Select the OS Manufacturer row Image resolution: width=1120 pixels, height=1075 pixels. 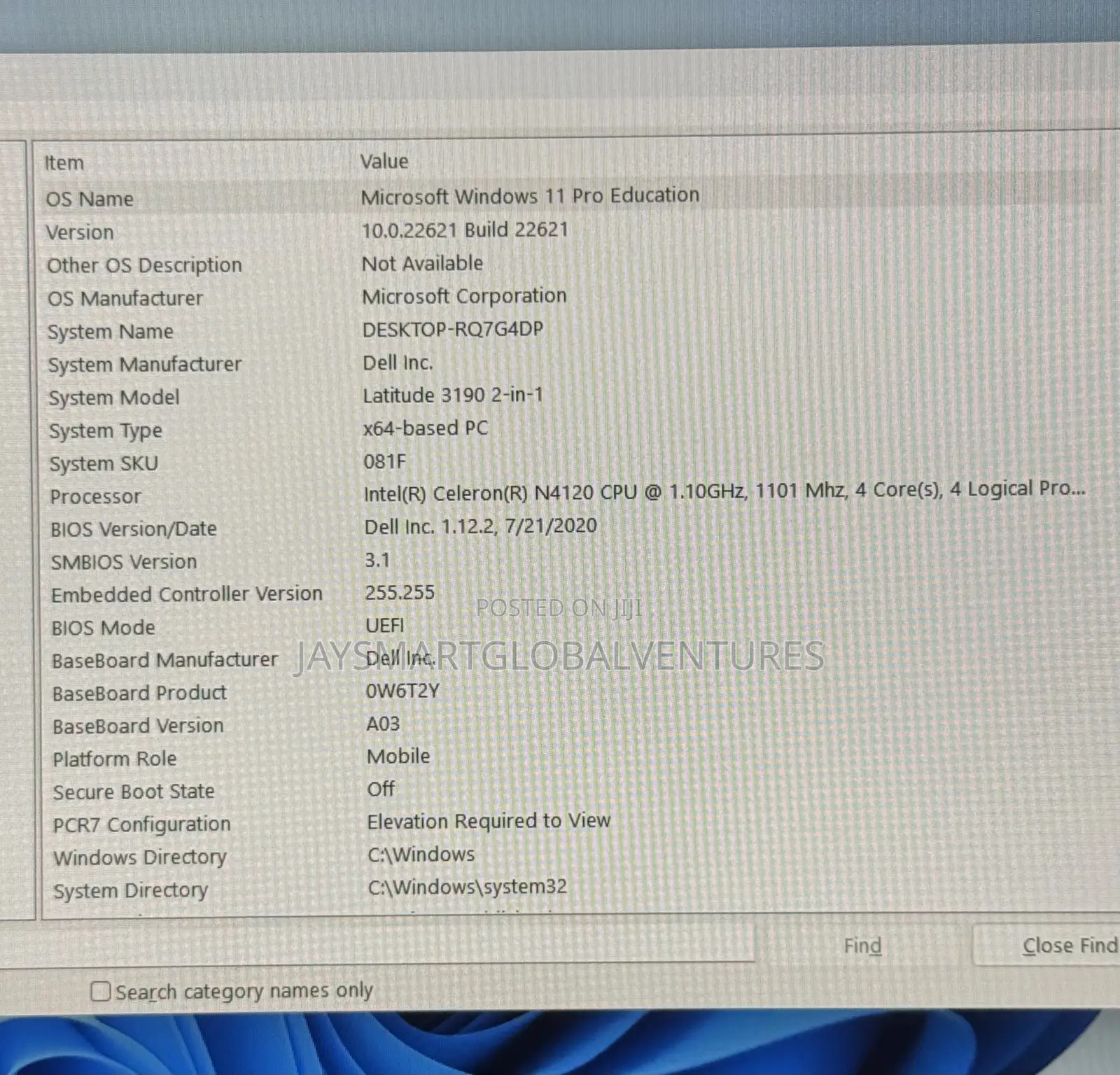point(570,297)
